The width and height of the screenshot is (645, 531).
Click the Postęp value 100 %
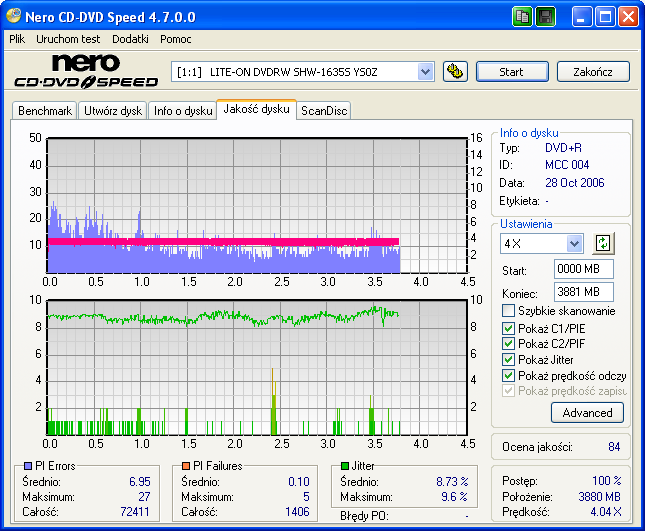tap(606, 480)
